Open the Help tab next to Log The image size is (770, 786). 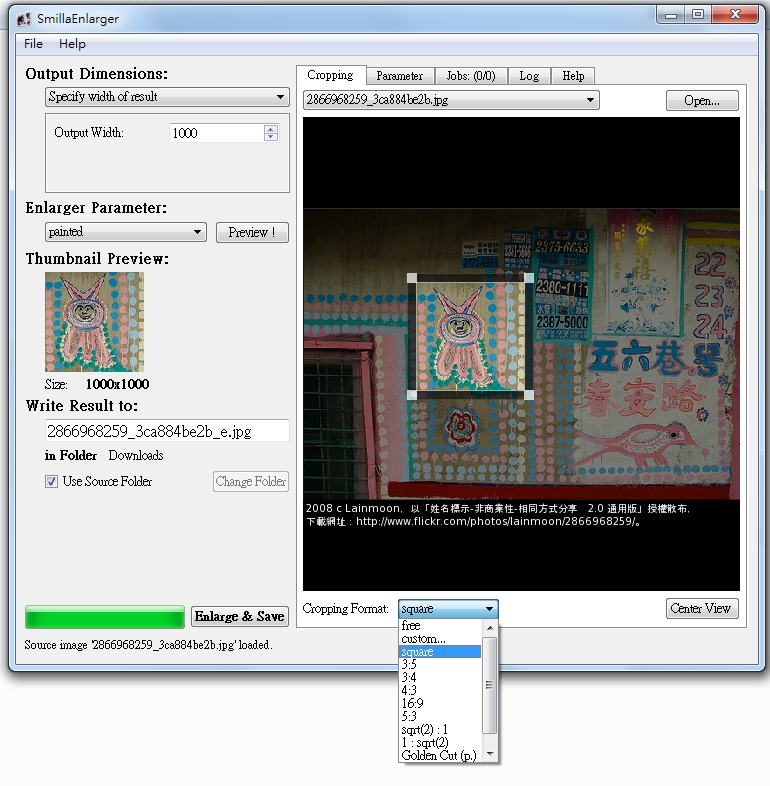573,76
